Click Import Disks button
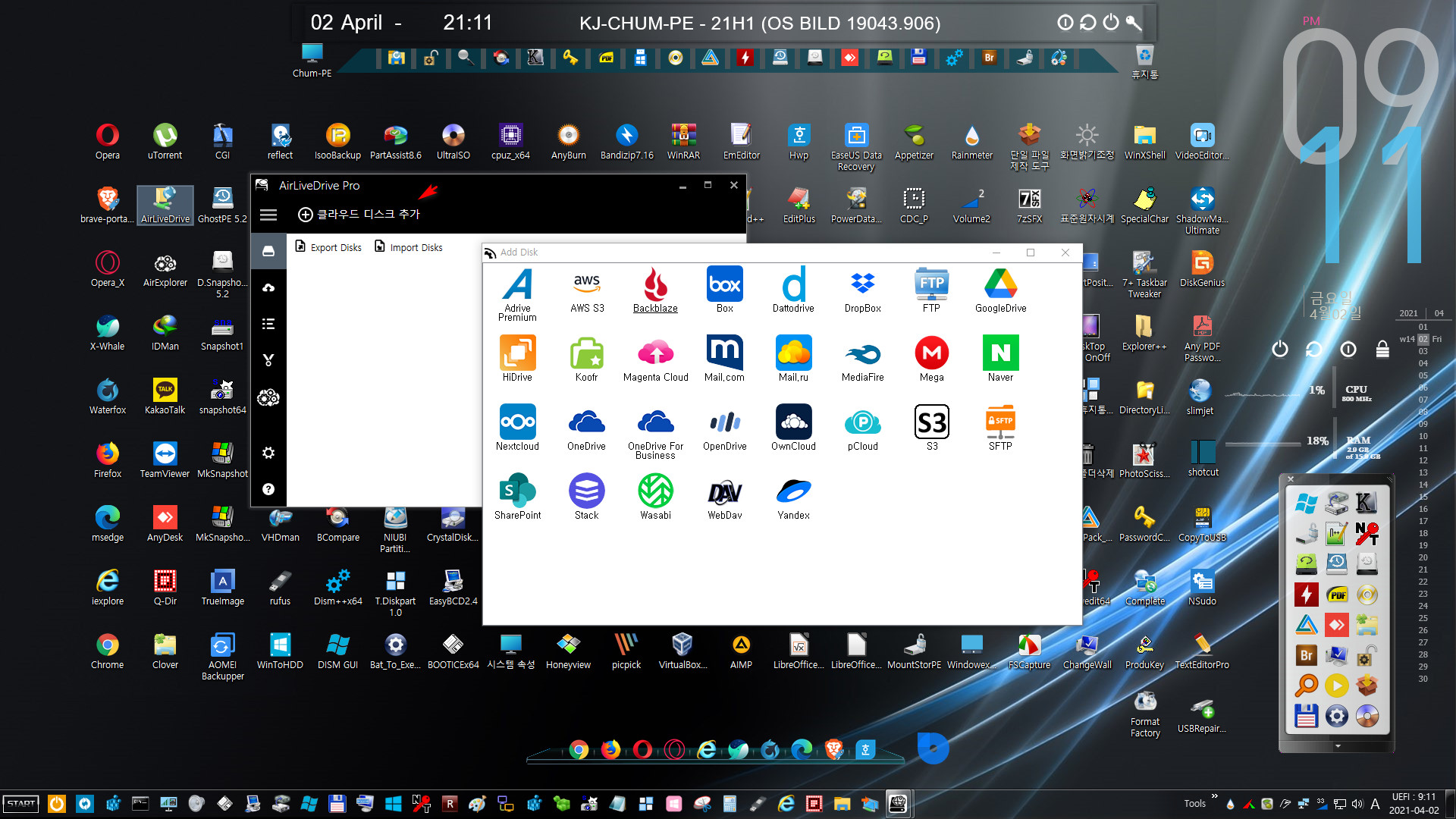Image resolution: width=1456 pixels, height=819 pixels. tap(408, 247)
